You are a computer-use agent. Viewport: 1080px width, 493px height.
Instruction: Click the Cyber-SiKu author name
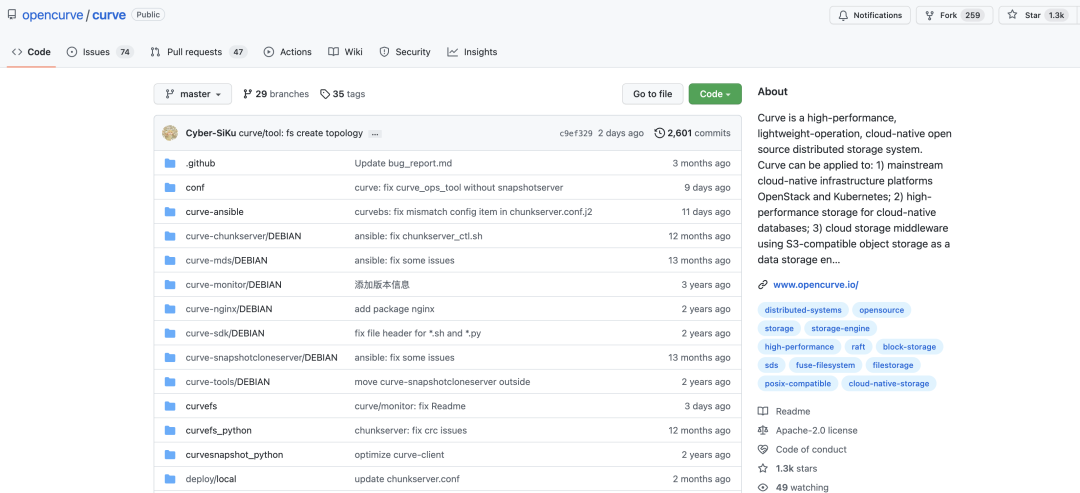click(211, 133)
